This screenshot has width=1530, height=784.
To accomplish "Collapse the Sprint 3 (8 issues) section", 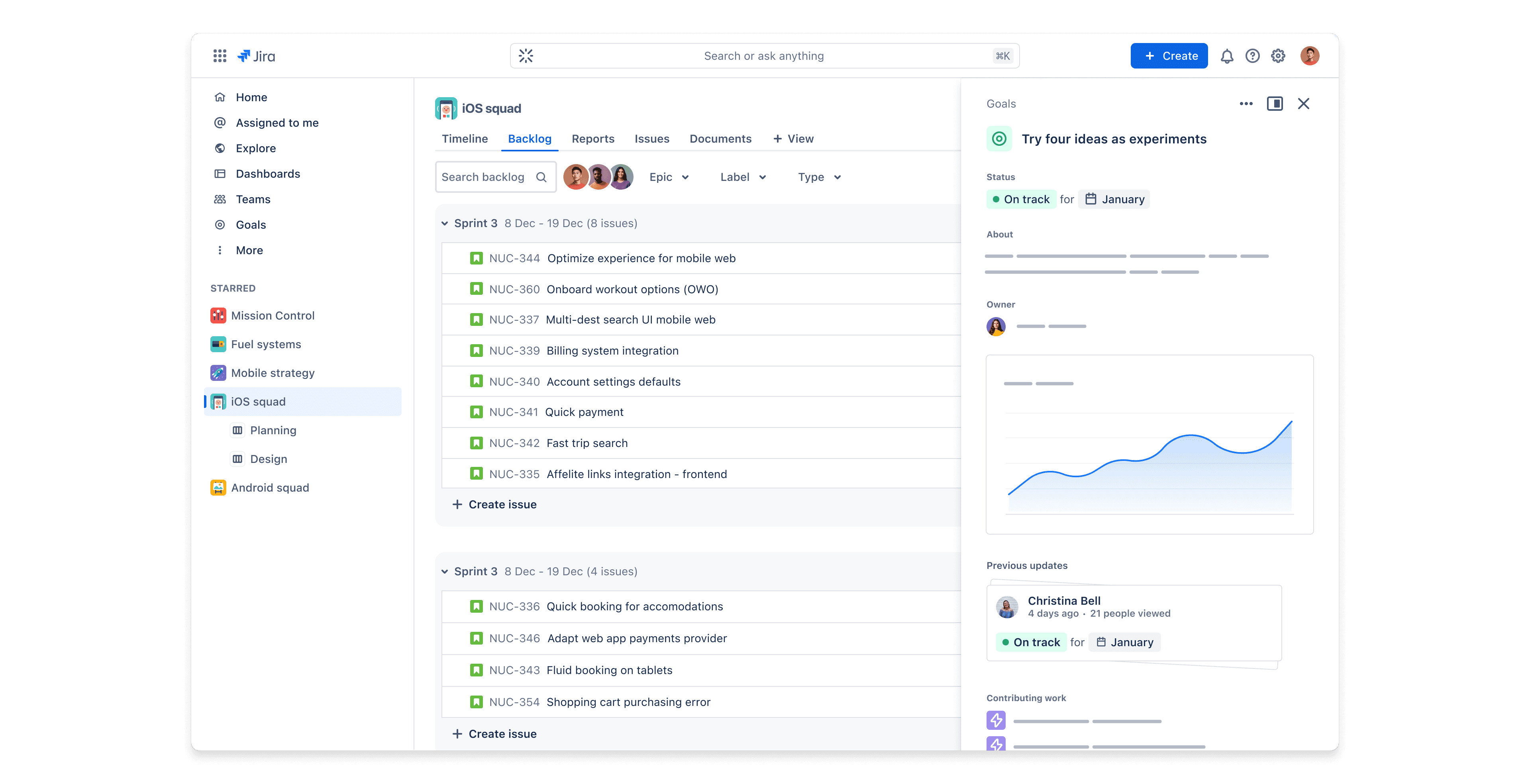I will [x=444, y=223].
